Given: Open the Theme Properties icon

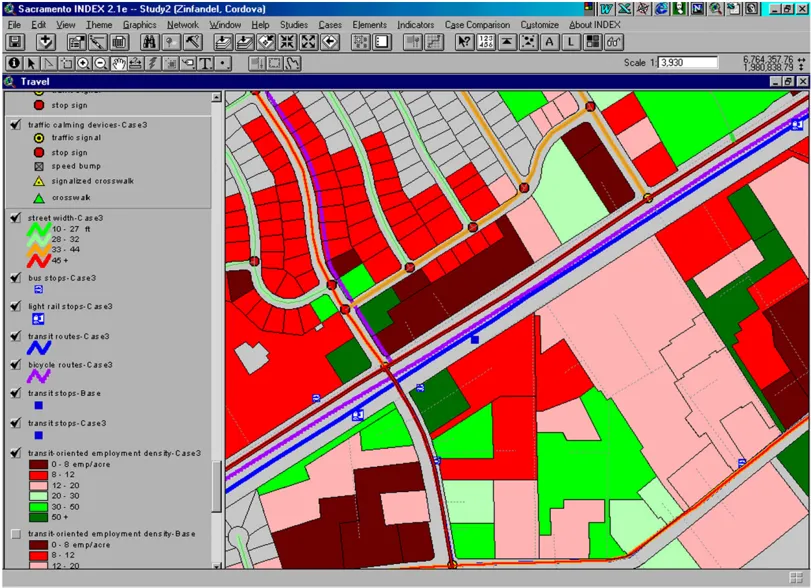Looking at the screenshot, I should 74,40.
